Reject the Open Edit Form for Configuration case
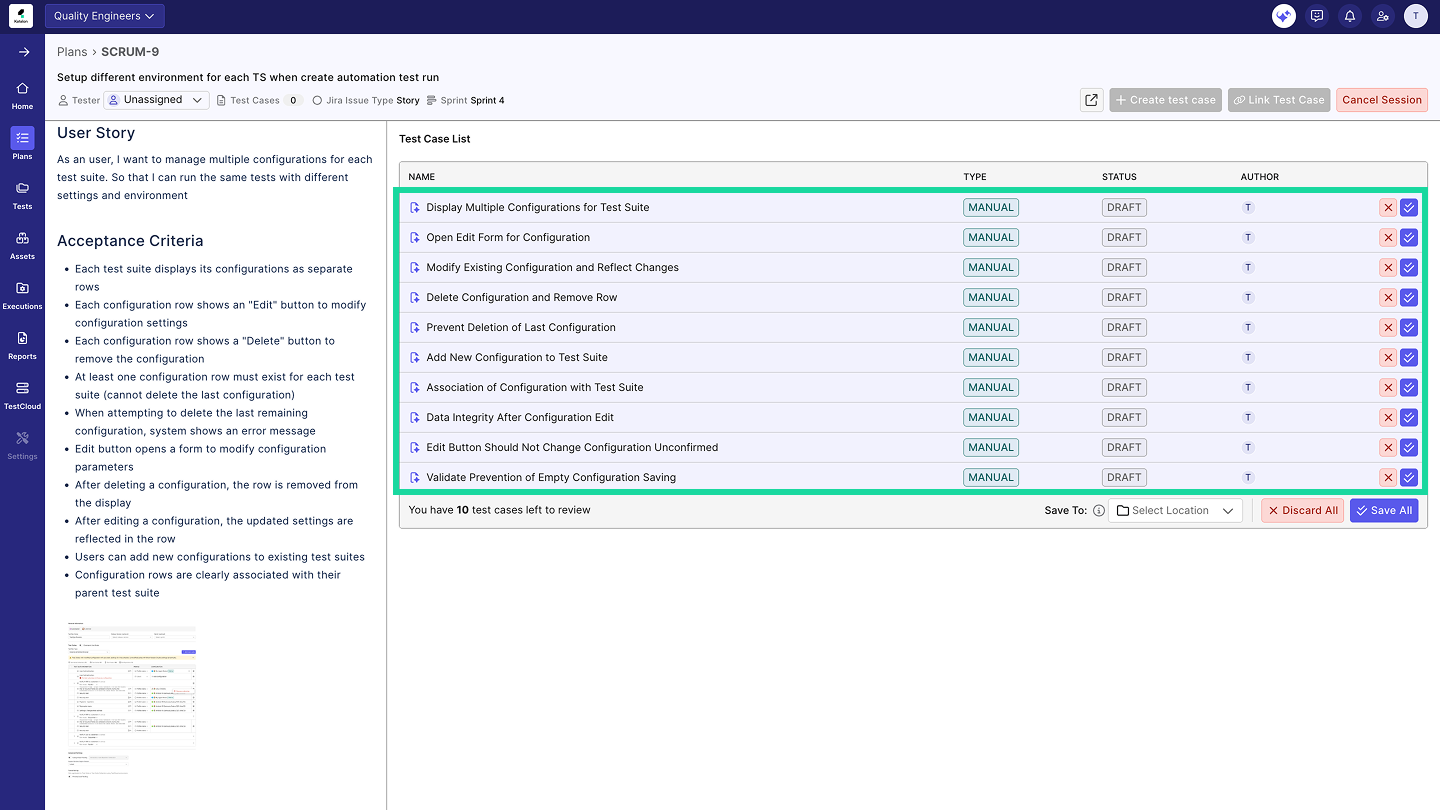The height and width of the screenshot is (810, 1440). coord(1387,238)
